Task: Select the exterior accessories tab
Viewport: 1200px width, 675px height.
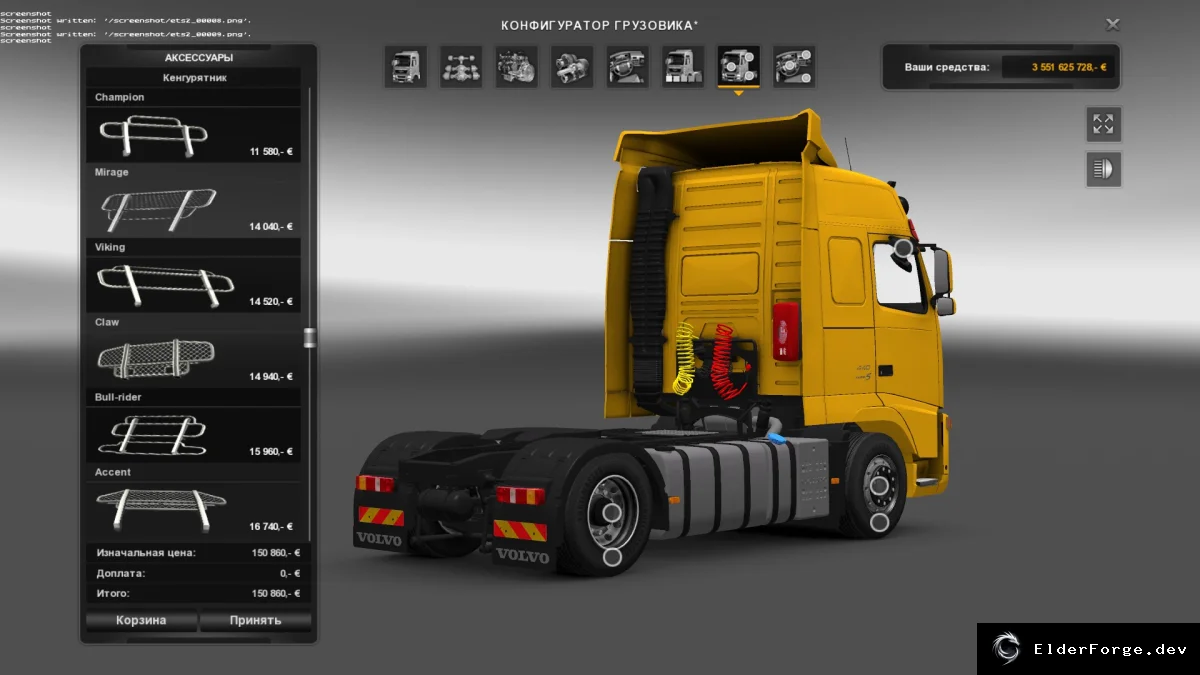Action: tap(738, 66)
